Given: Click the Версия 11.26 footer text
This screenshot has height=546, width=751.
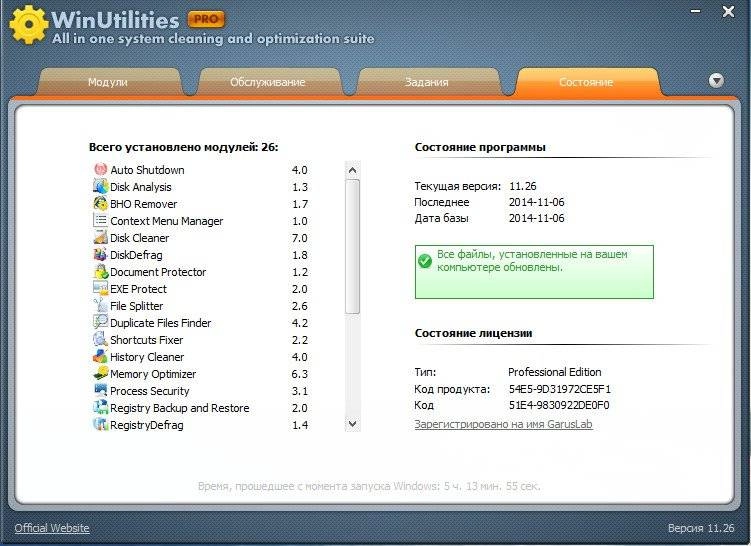Looking at the screenshot, I should pyautogui.click(x=701, y=528).
